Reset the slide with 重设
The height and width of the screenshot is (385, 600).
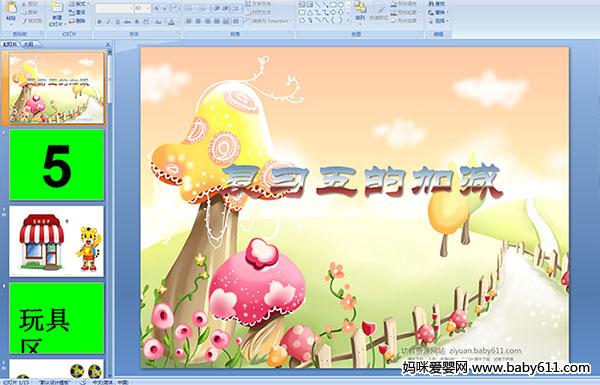[78, 12]
